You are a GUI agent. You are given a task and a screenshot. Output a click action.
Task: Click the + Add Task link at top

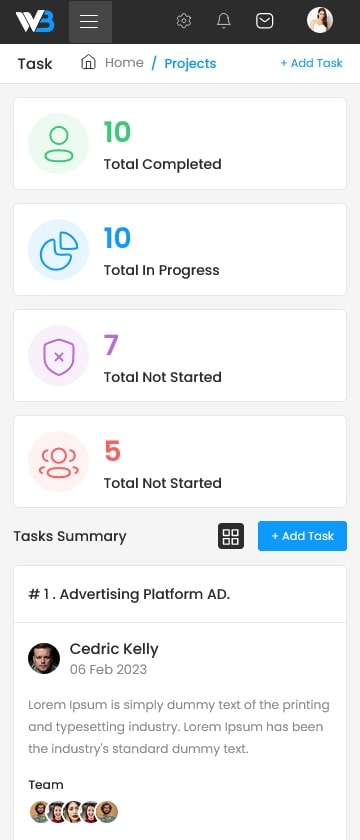coord(311,63)
